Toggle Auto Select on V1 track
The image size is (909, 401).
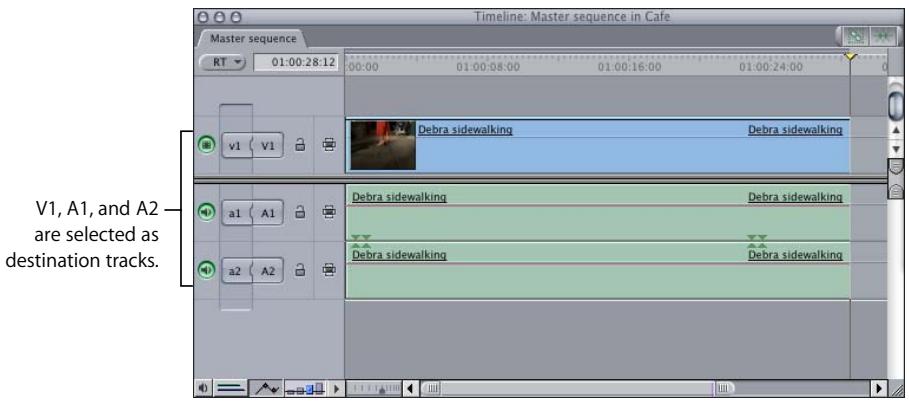pyautogui.click(x=329, y=145)
